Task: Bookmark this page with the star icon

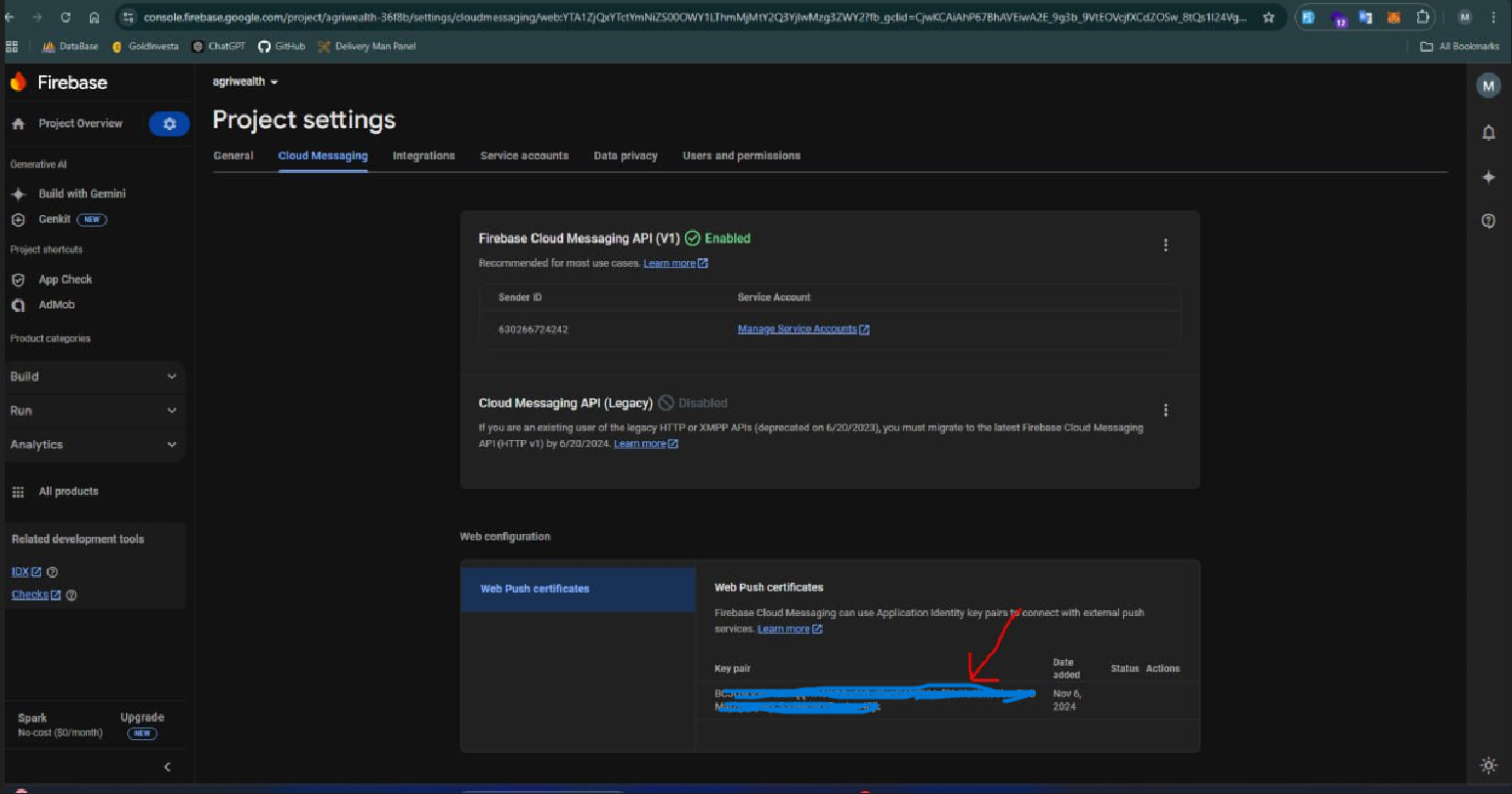Action: point(1269,18)
